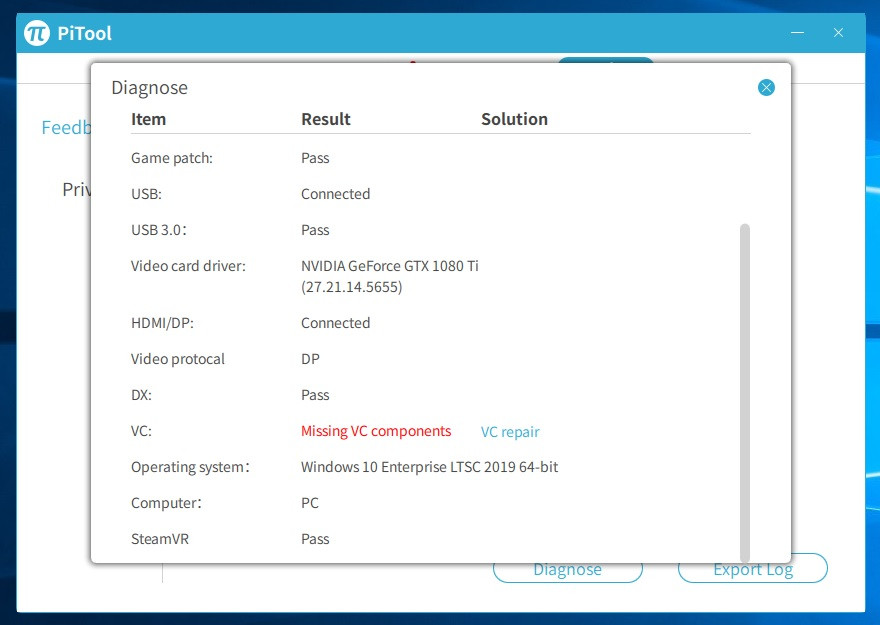The width and height of the screenshot is (880, 625).
Task: Click the Export Log button
Action: click(x=753, y=569)
